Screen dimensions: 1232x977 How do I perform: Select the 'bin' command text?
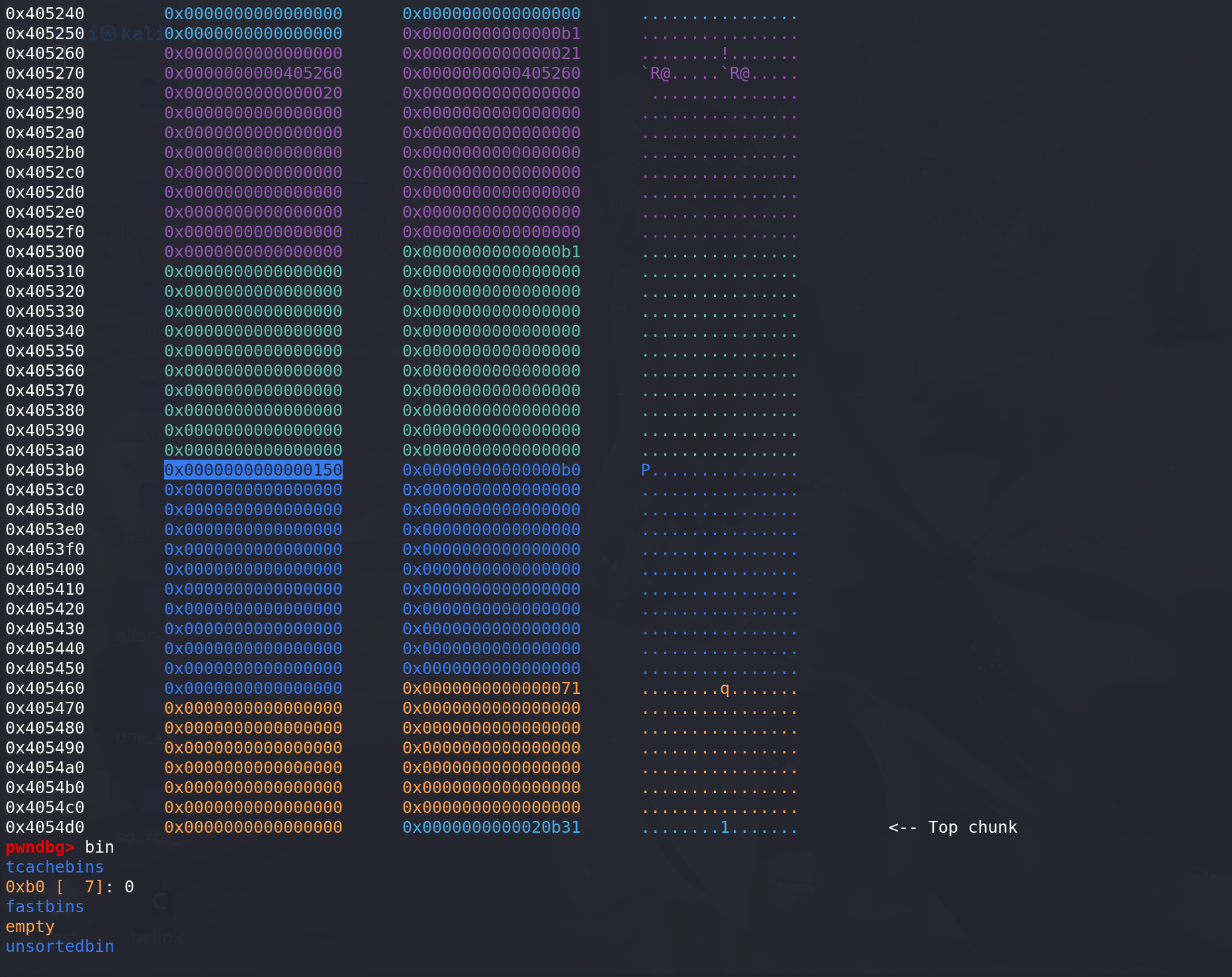pos(99,847)
